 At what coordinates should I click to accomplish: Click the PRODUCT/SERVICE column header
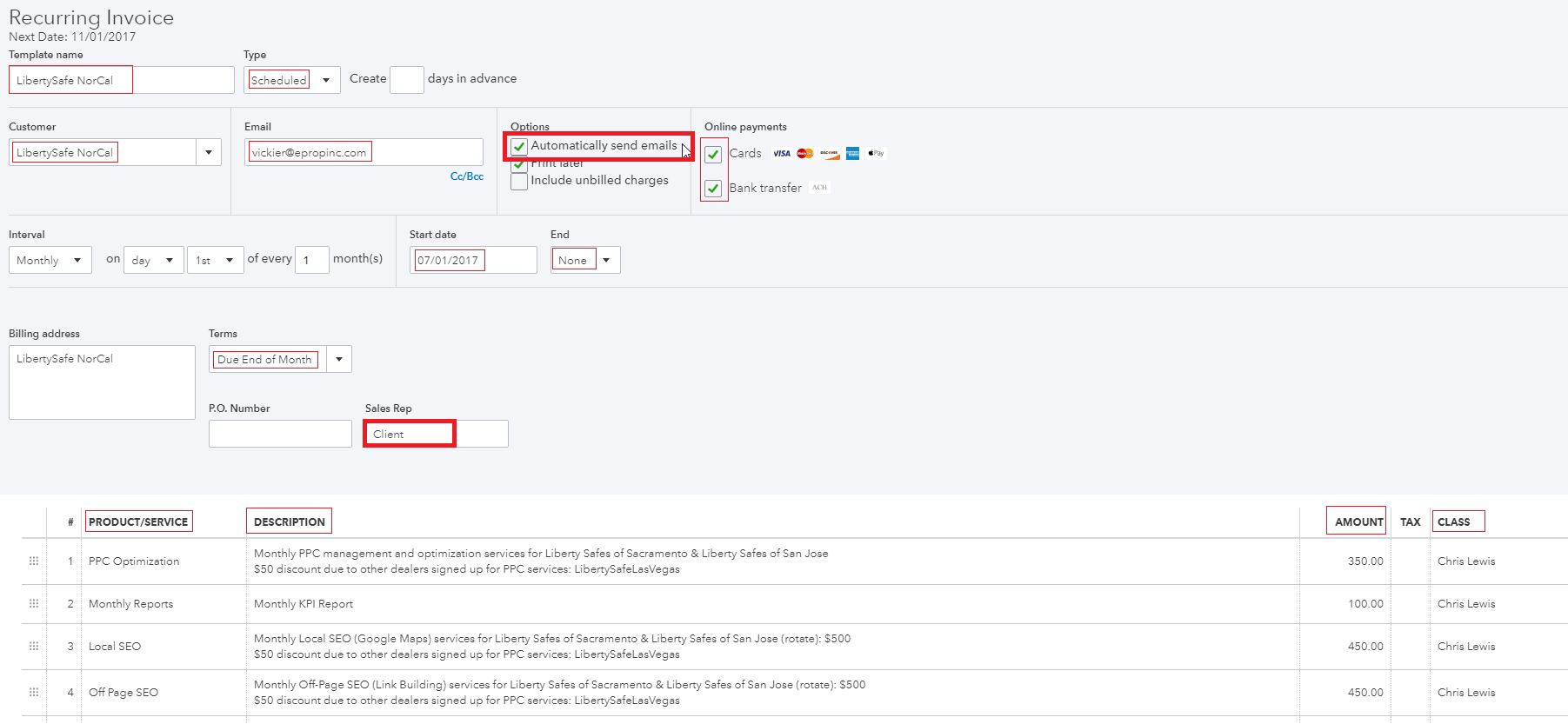pyautogui.click(x=138, y=521)
